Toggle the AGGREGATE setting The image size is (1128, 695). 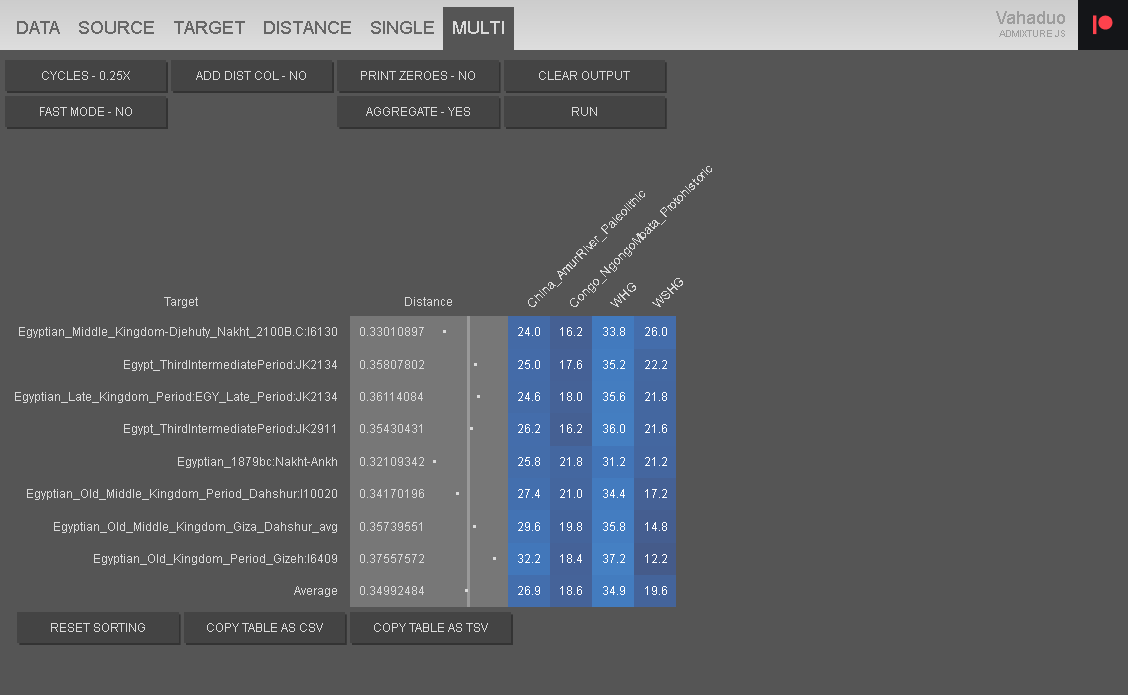(418, 112)
